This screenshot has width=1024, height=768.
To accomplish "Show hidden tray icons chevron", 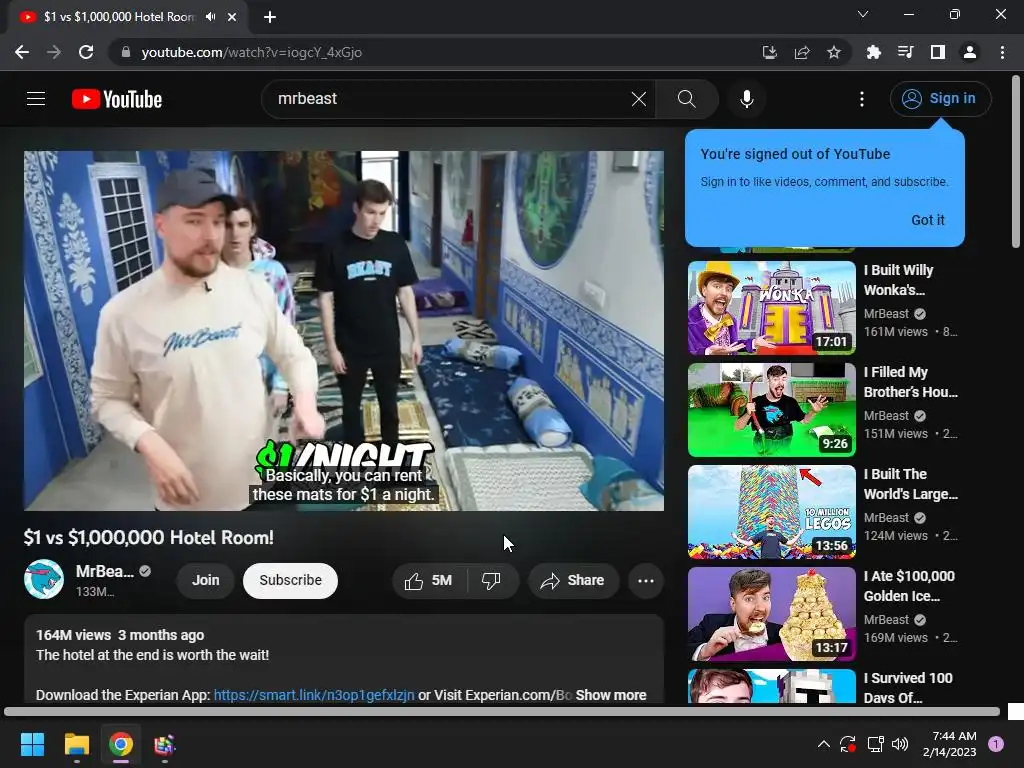I will coord(824,744).
